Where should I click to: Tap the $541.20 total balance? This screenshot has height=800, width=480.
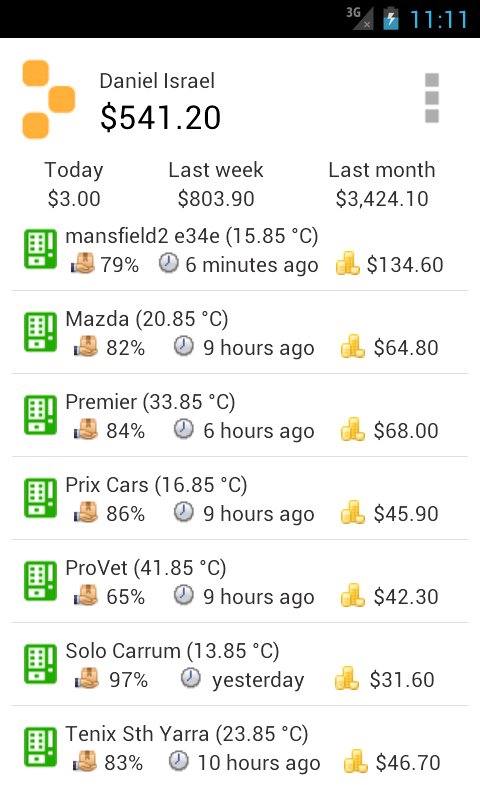(160, 117)
